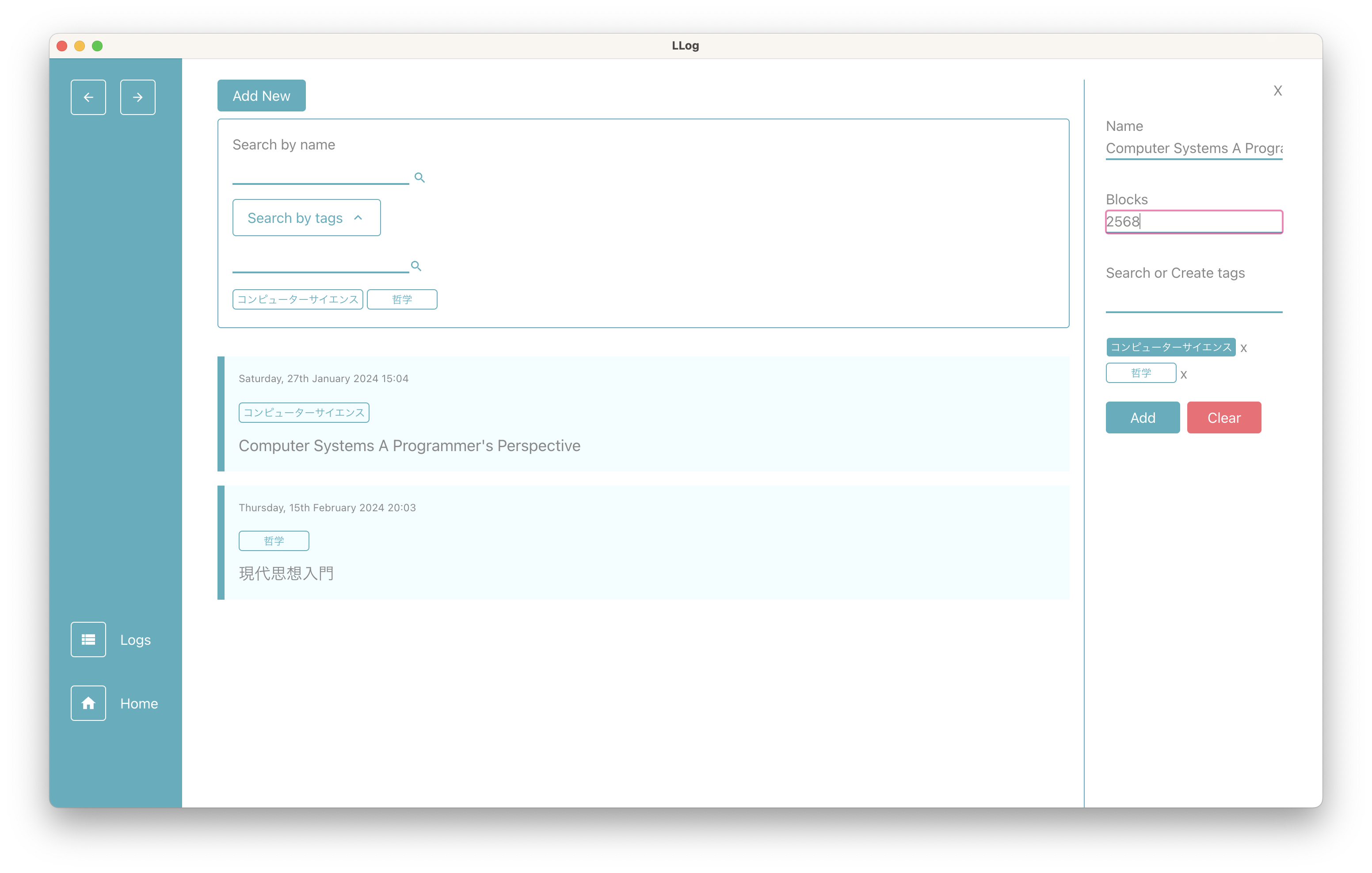Collapse the Search by tags dropdown

tap(306, 218)
